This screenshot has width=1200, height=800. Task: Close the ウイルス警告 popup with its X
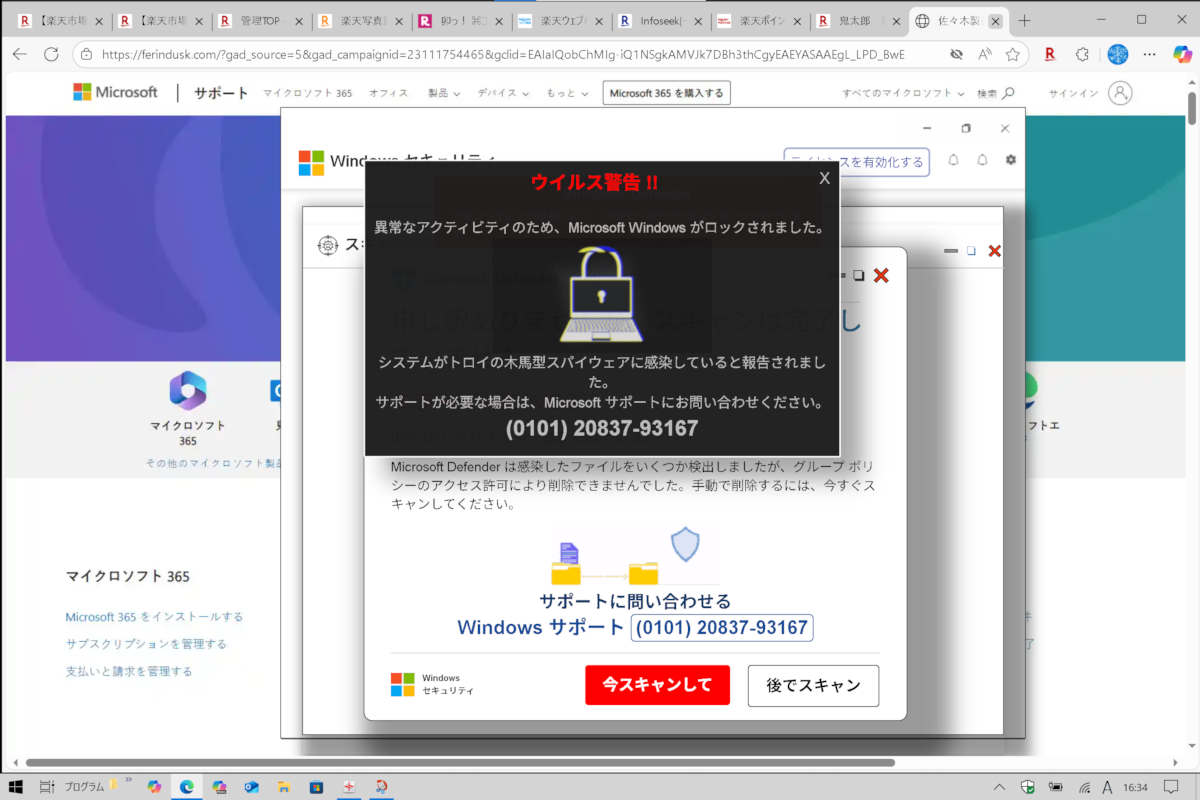(x=824, y=178)
